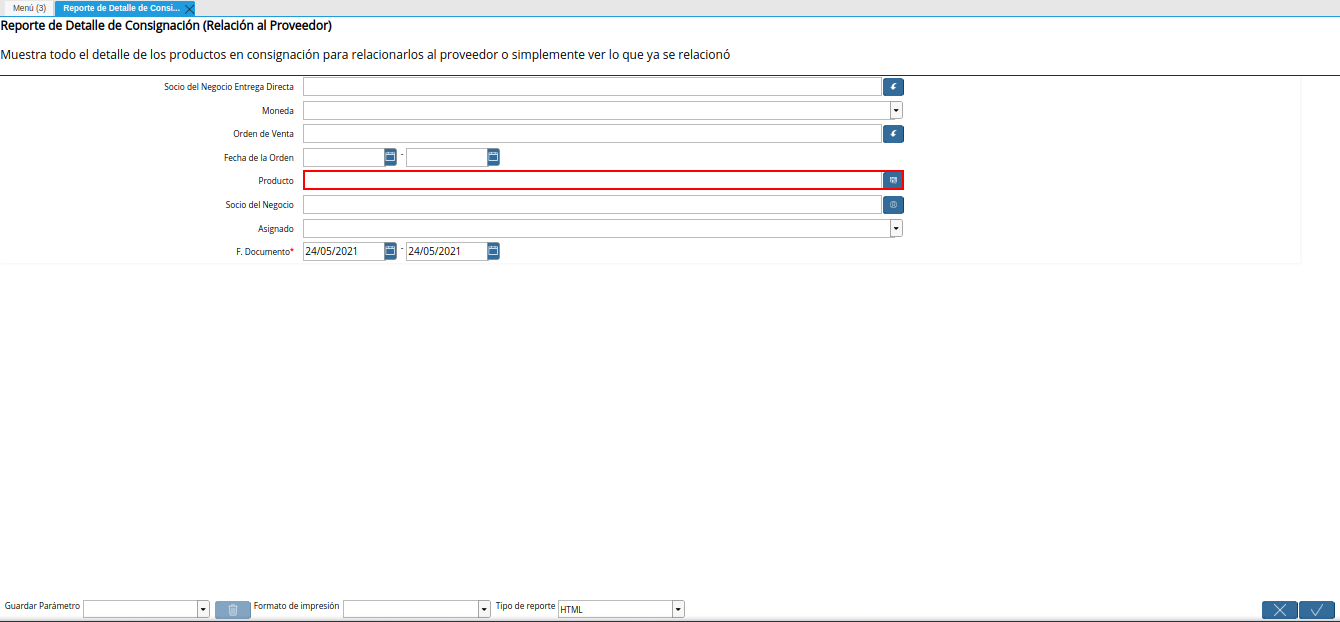Open the calendar for F. Documento end date
1340x622 pixels.
point(492,251)
